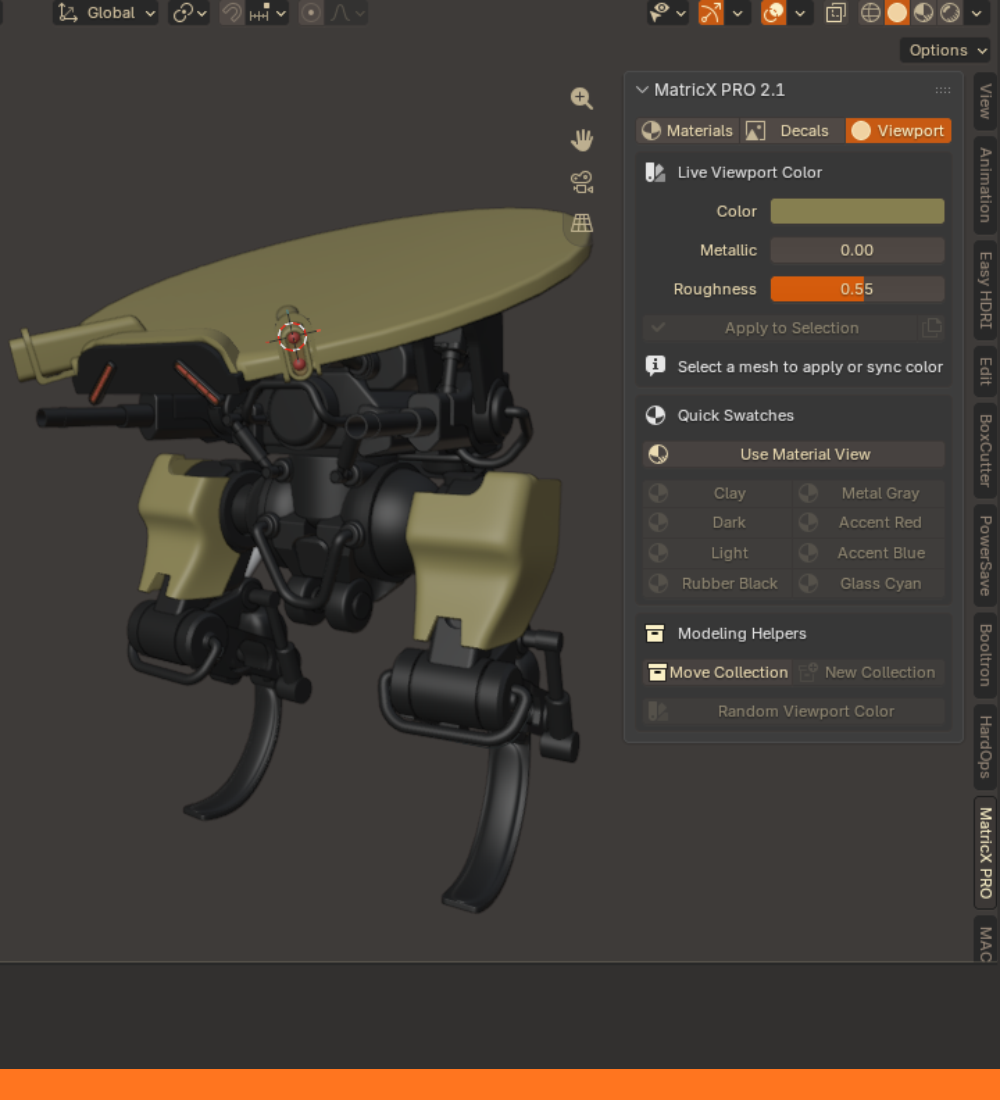Switch to wireframe shading mode
The image size is (1000, 1100).
(x=870, y=13)
